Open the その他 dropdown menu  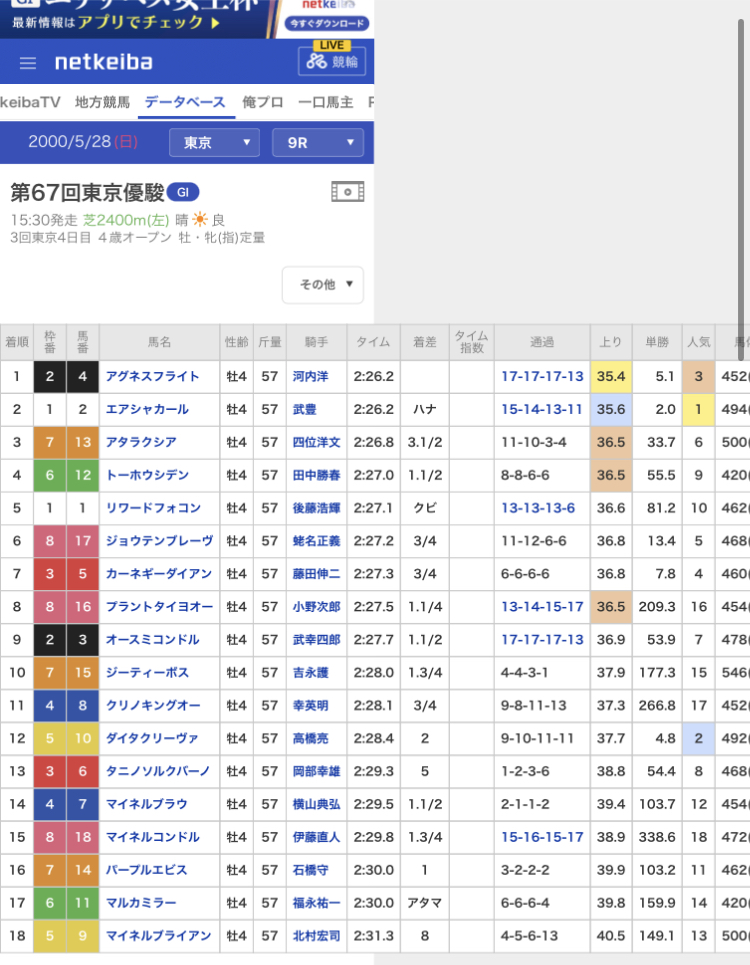(x=322, y=285)
